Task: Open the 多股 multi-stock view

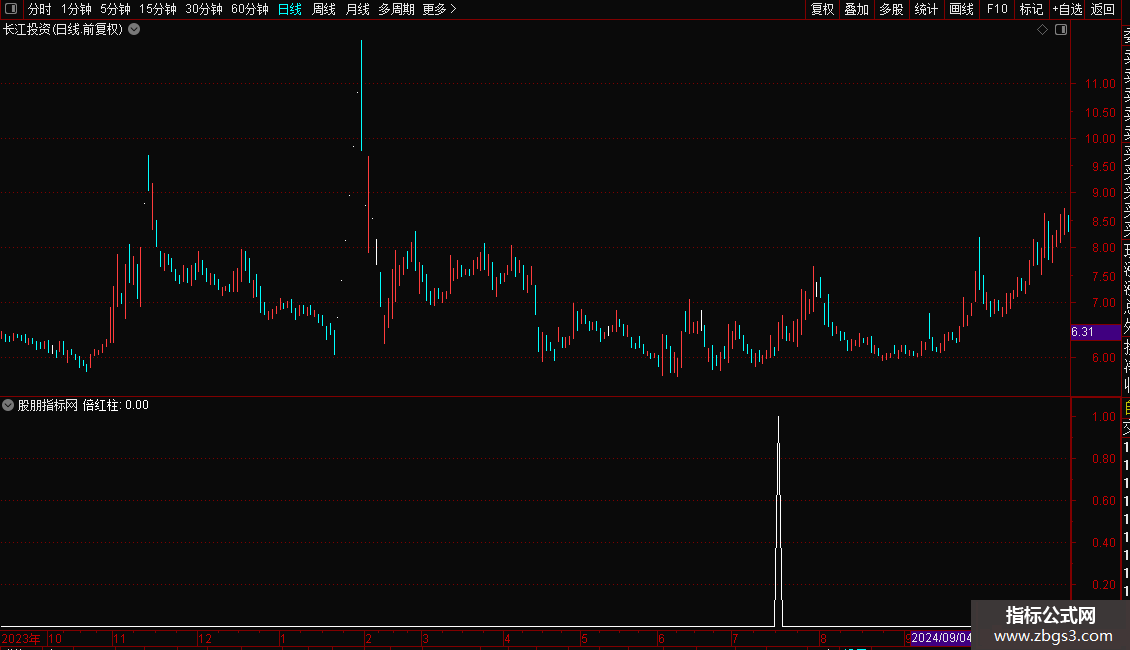Action: (891, 9)
